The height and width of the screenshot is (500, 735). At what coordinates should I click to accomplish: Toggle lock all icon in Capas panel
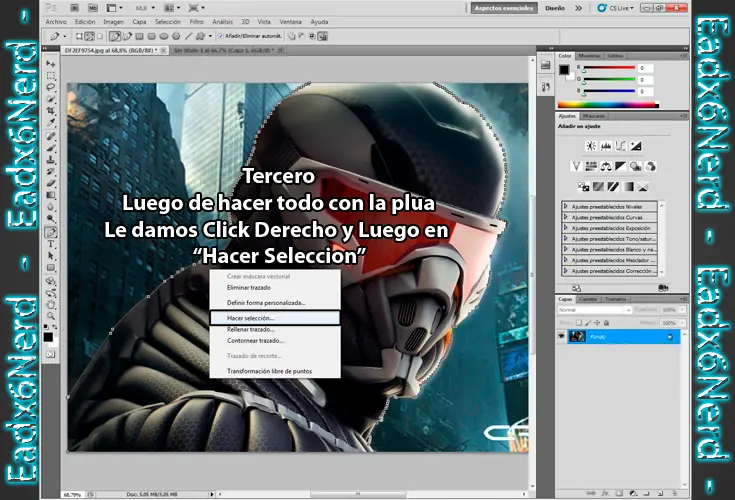606,323
